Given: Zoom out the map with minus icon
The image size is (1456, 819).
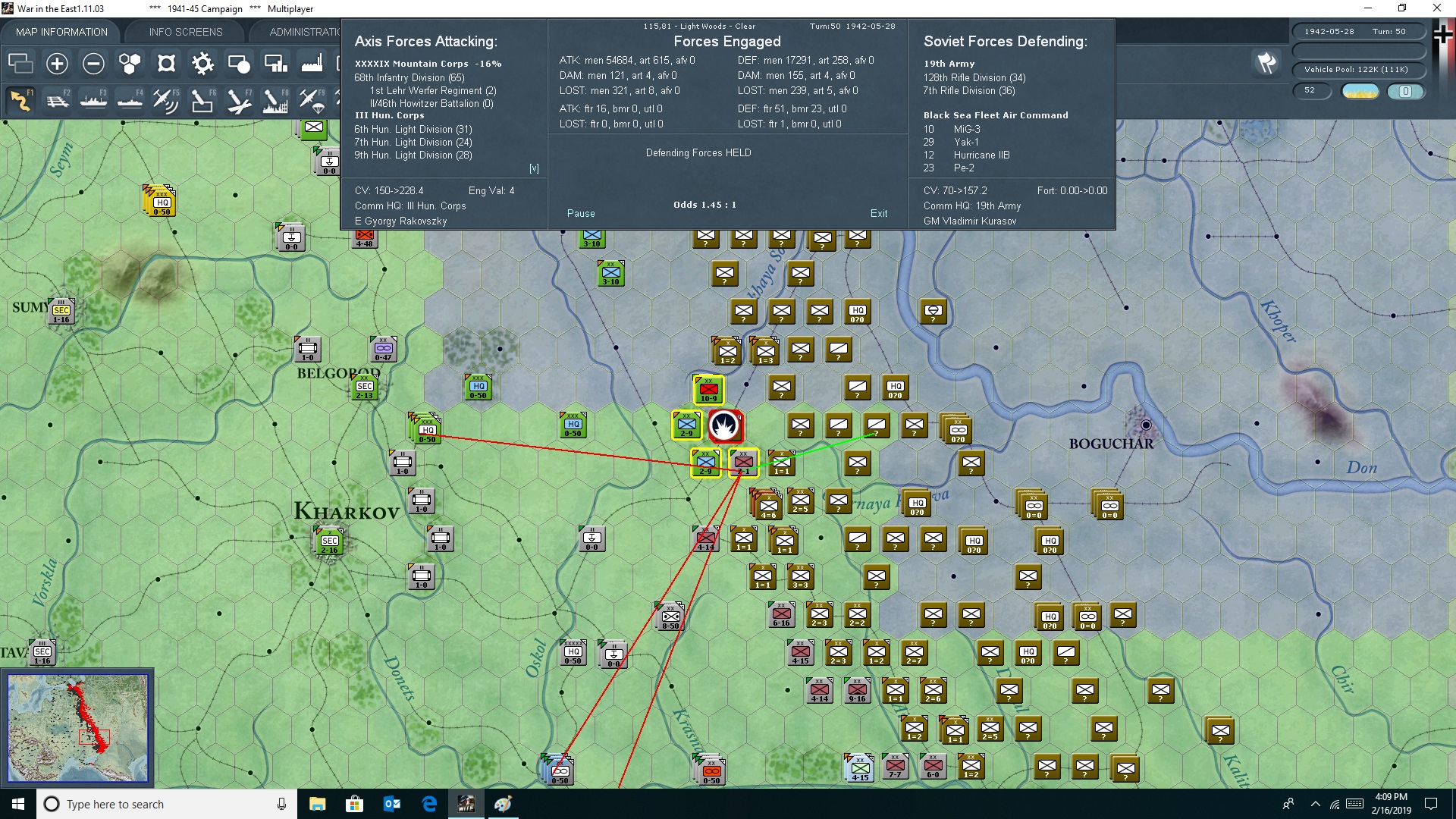Looking at the screenshot, I should pos(93,64).
